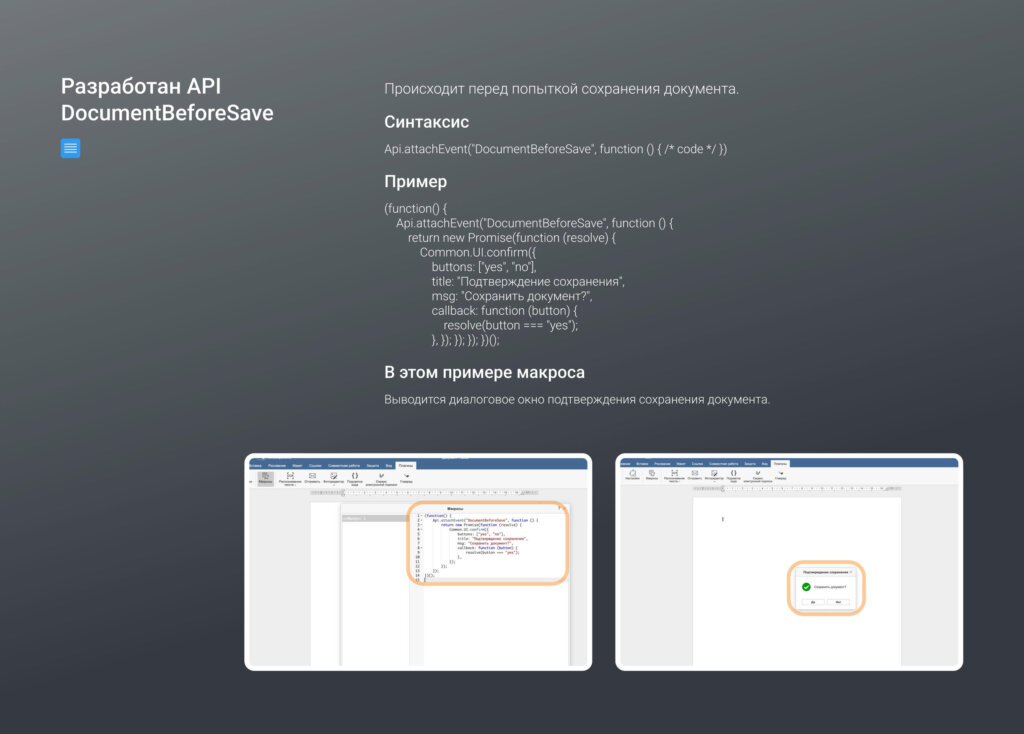Click Подсветка кода braces icon in left screenshot
This screenshot has height=734, width=1024.
point(354,477)
